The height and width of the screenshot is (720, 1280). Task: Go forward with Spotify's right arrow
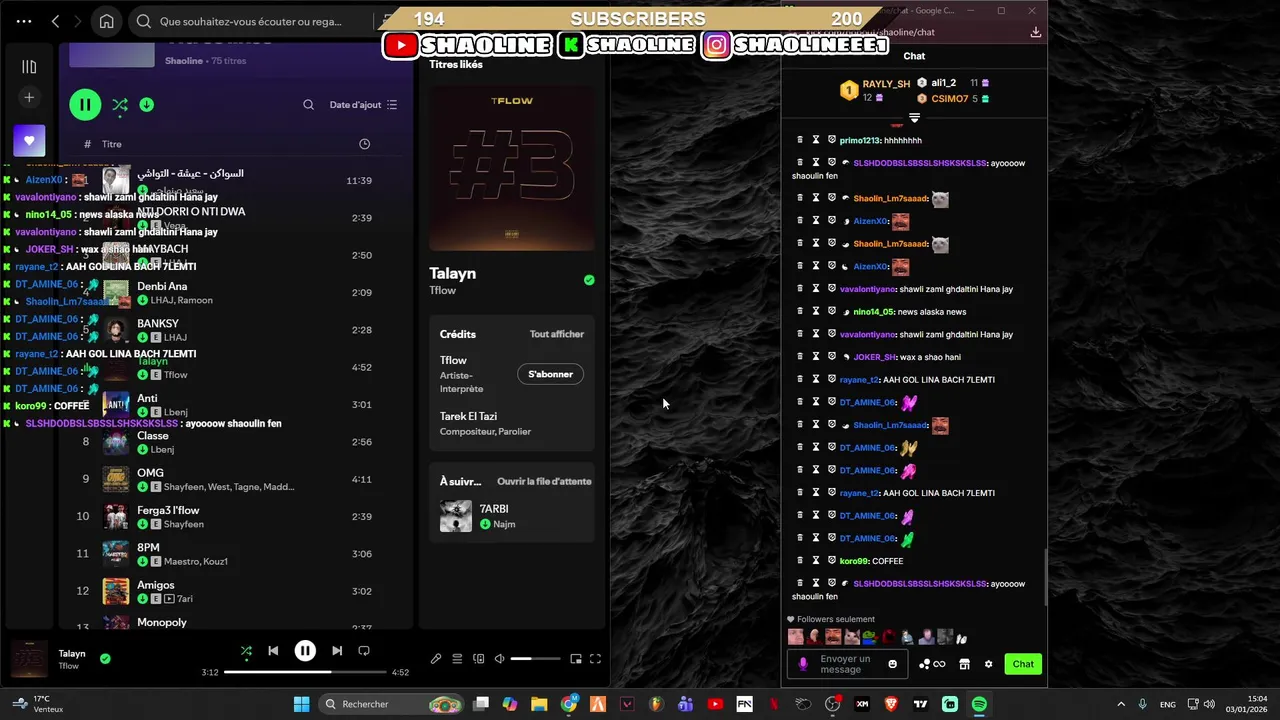point(78,21)
